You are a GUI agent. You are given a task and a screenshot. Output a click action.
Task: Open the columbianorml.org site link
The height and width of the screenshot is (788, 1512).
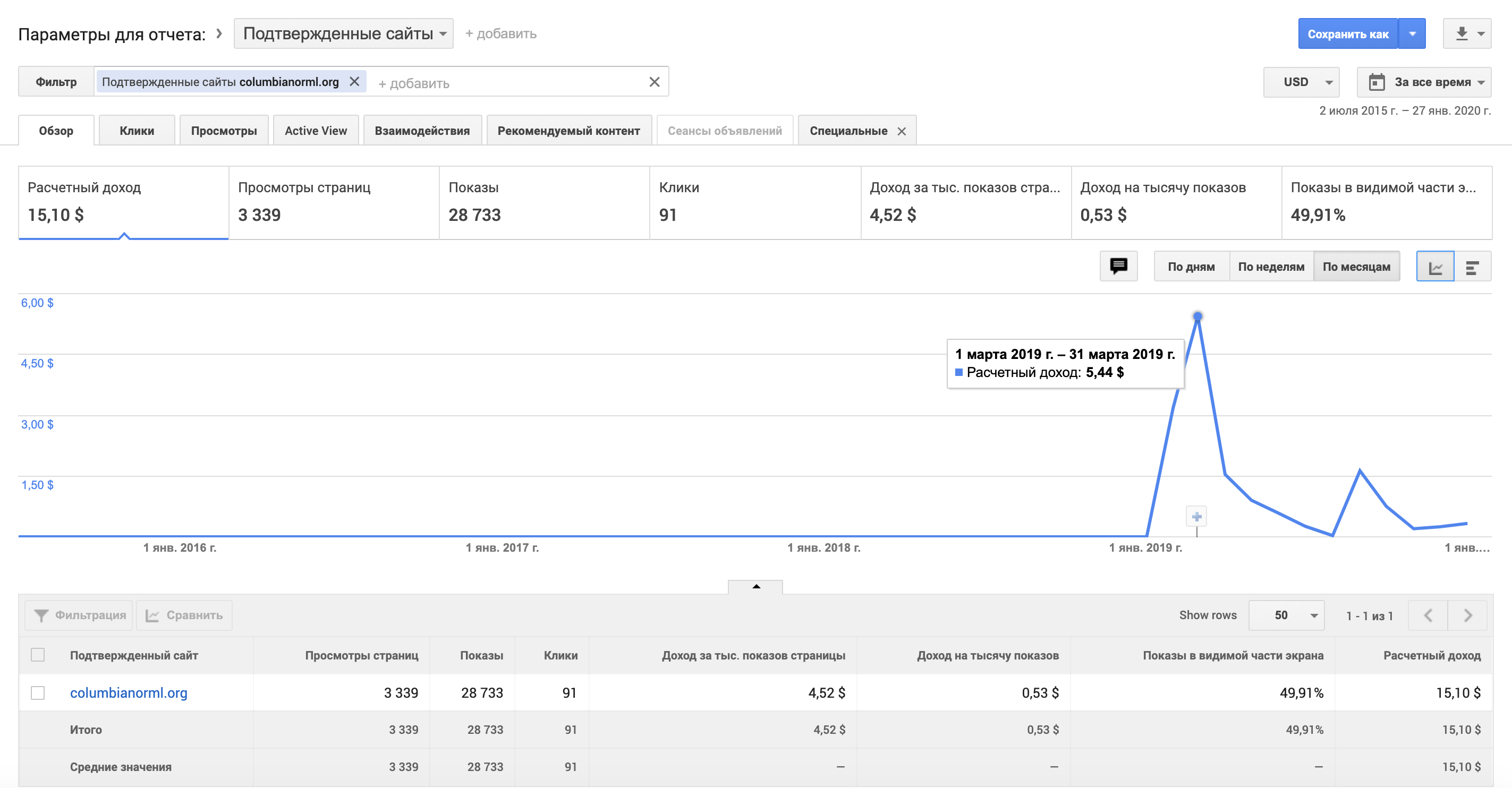(x=129, y=693)
